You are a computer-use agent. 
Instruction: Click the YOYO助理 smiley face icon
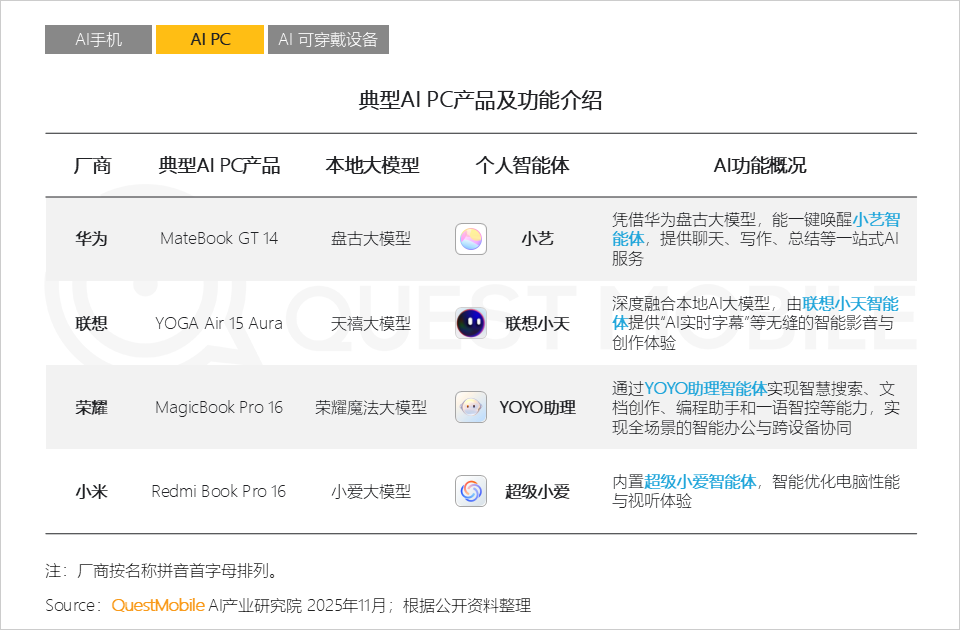pos(470,407)
